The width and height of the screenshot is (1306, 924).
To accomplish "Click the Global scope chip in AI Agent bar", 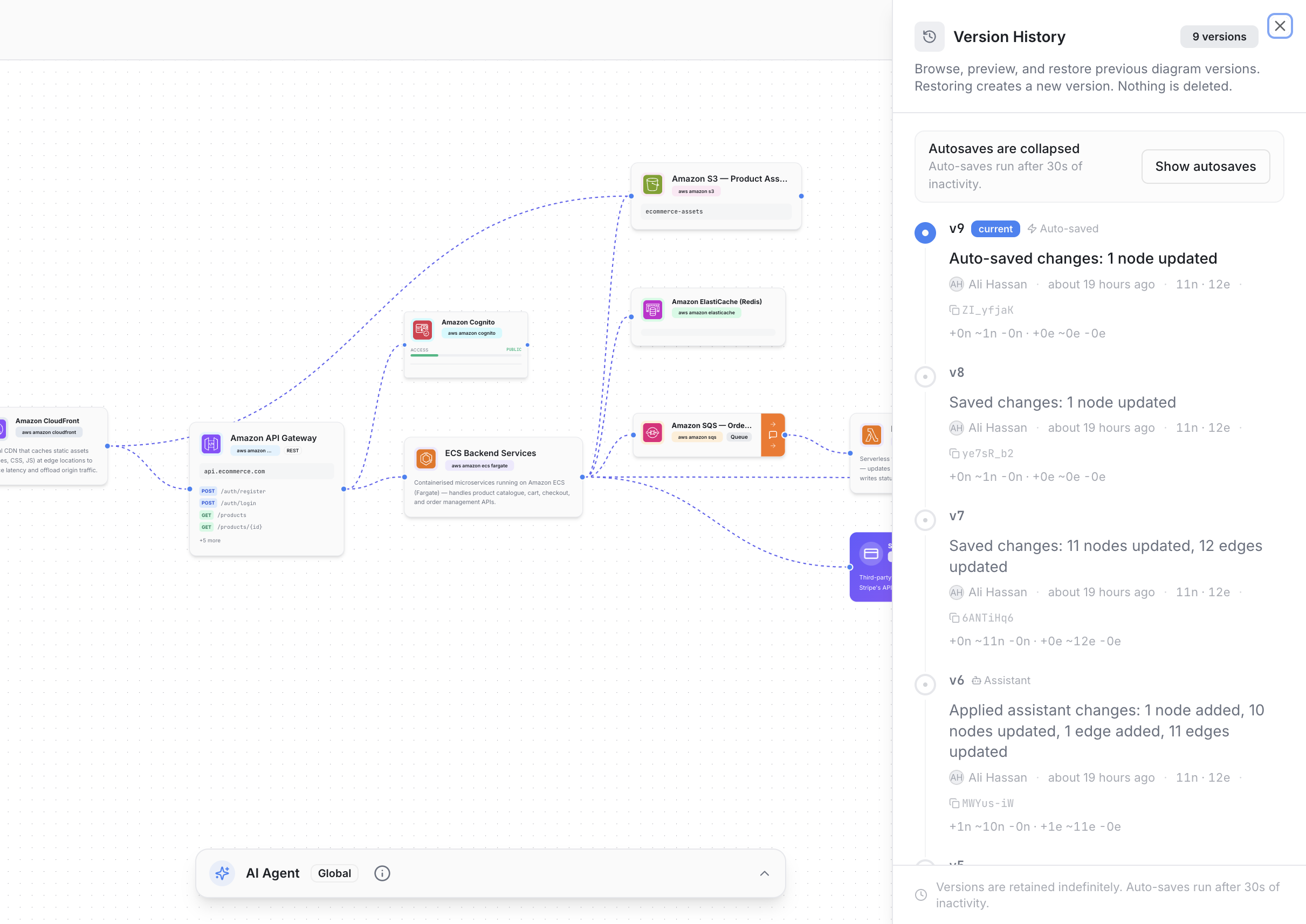I will click(x=334, y=873).
